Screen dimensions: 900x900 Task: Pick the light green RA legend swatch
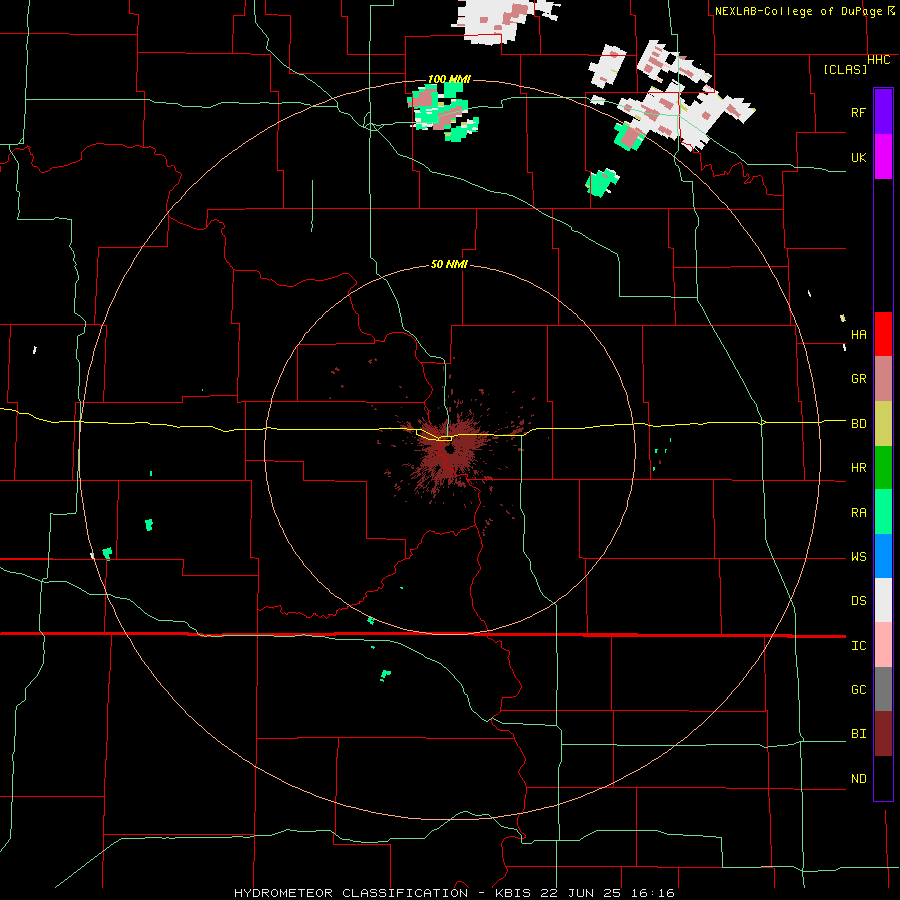883,512
